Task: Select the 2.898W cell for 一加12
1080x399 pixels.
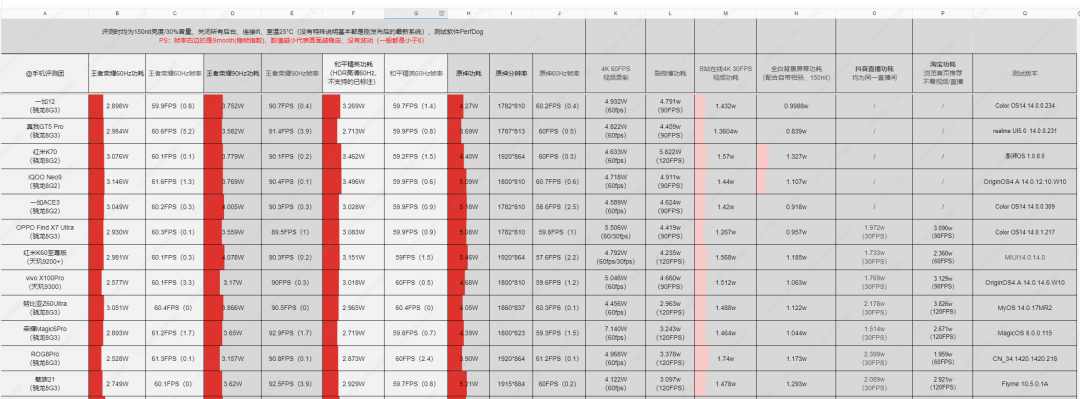Action: coord(117,105)
